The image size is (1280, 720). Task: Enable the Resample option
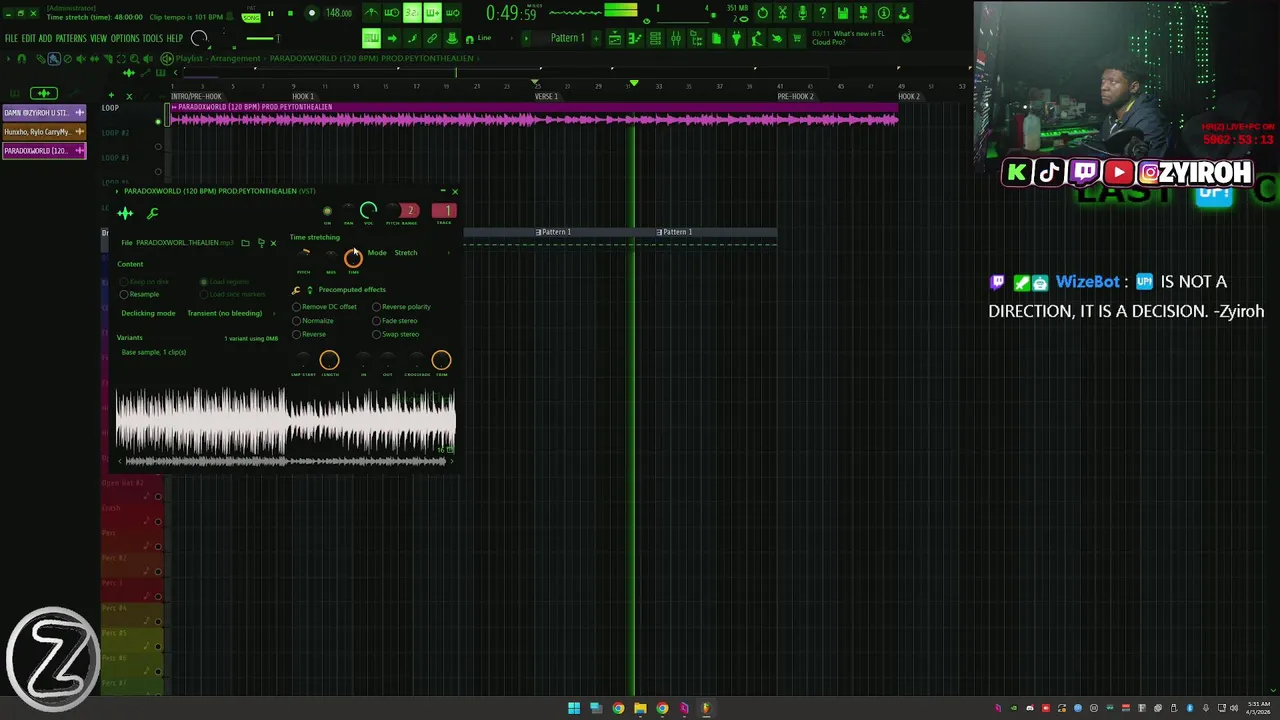[140, 294]
